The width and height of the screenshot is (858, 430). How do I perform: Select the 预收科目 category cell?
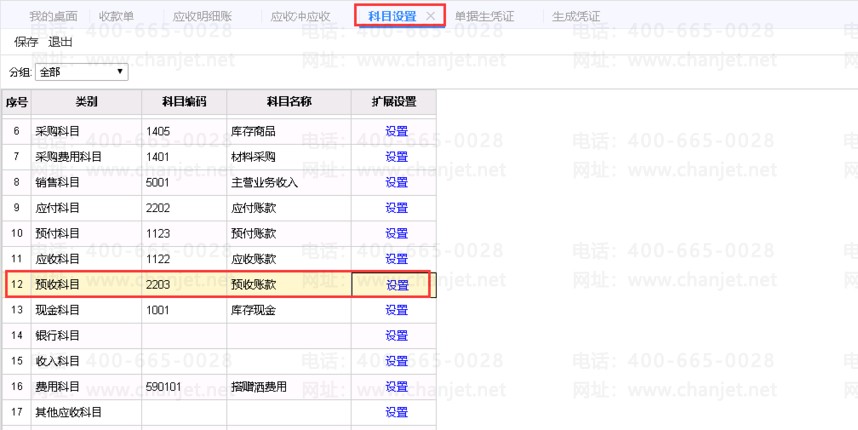point(86,284)
